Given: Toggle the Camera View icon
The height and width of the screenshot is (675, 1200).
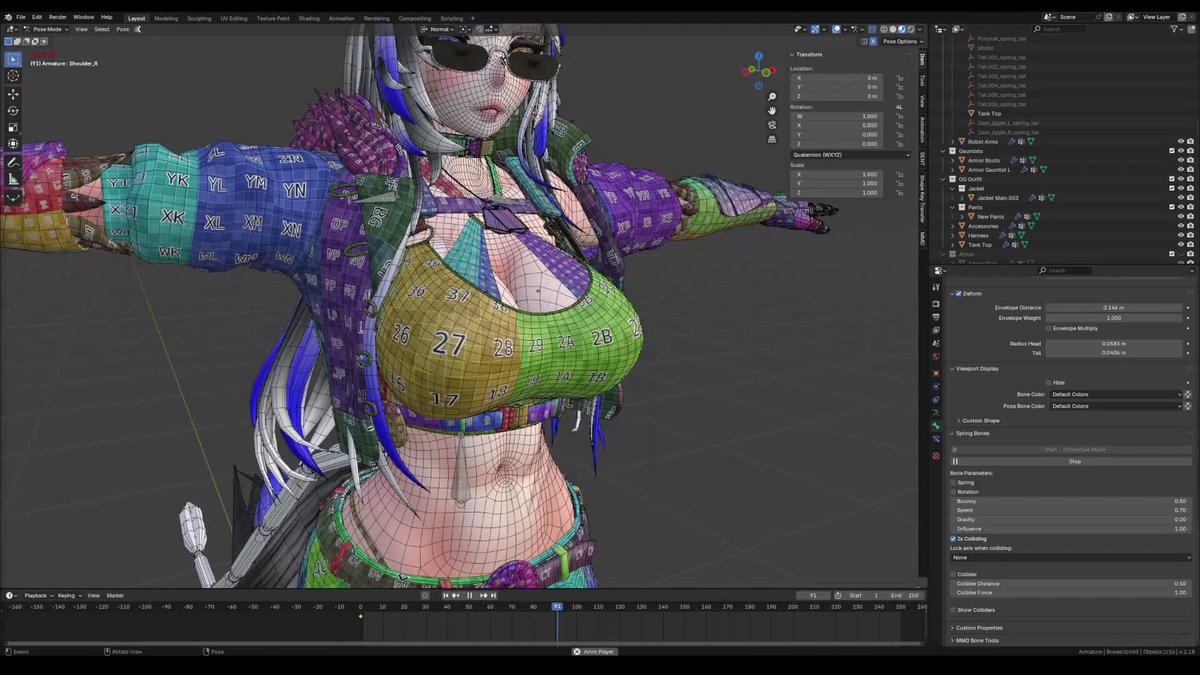Looking at the screenshot, I should (x=772, y=125).
